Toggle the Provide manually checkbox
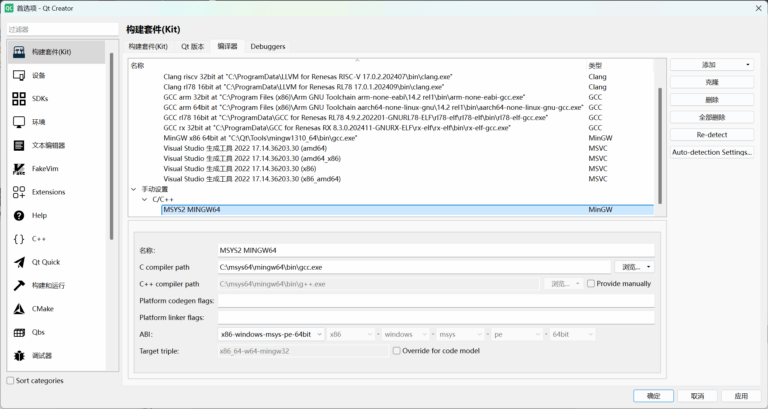Viewport: 768px width, 409px height. tap(589, 284)
